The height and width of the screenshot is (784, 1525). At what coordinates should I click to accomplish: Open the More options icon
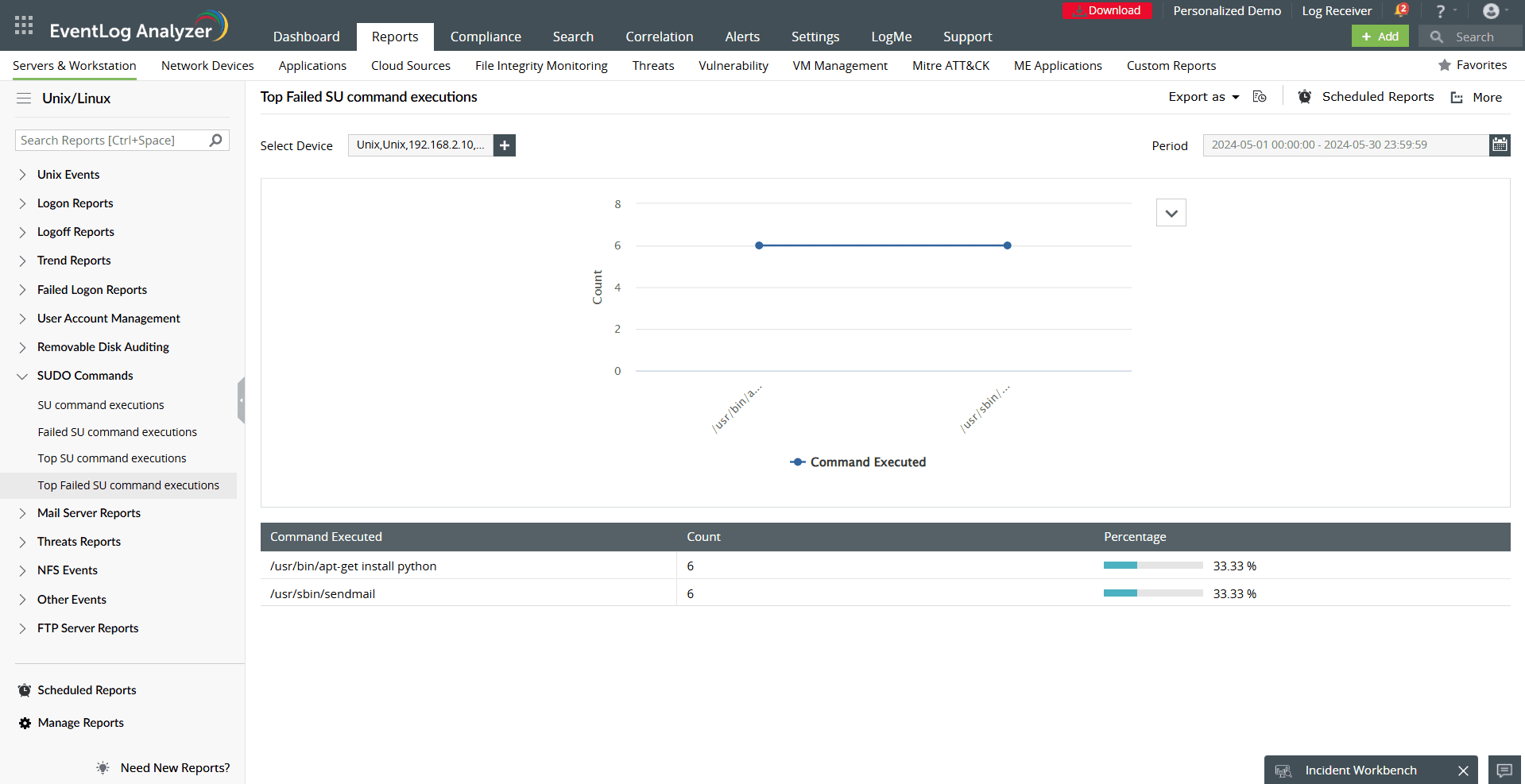[1457, 97]
